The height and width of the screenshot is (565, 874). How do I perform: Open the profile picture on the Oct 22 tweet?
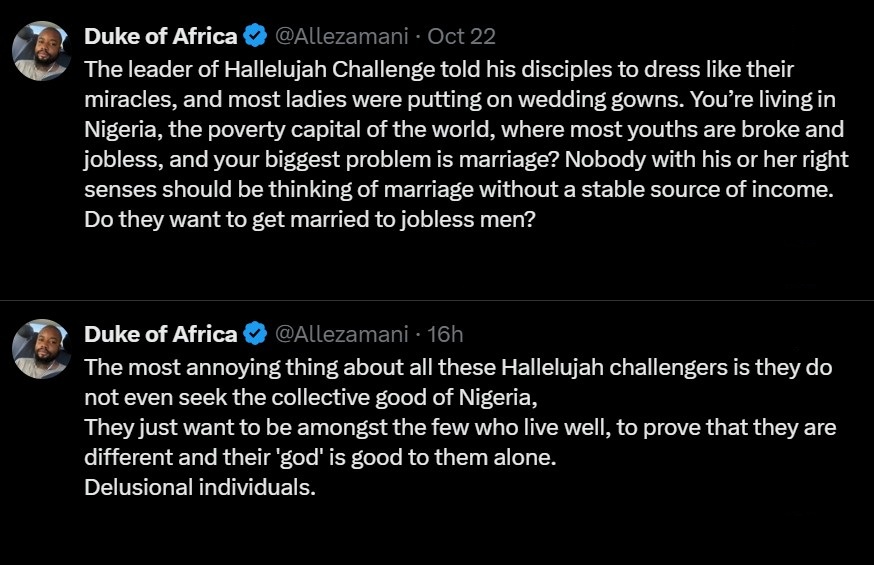41,50
